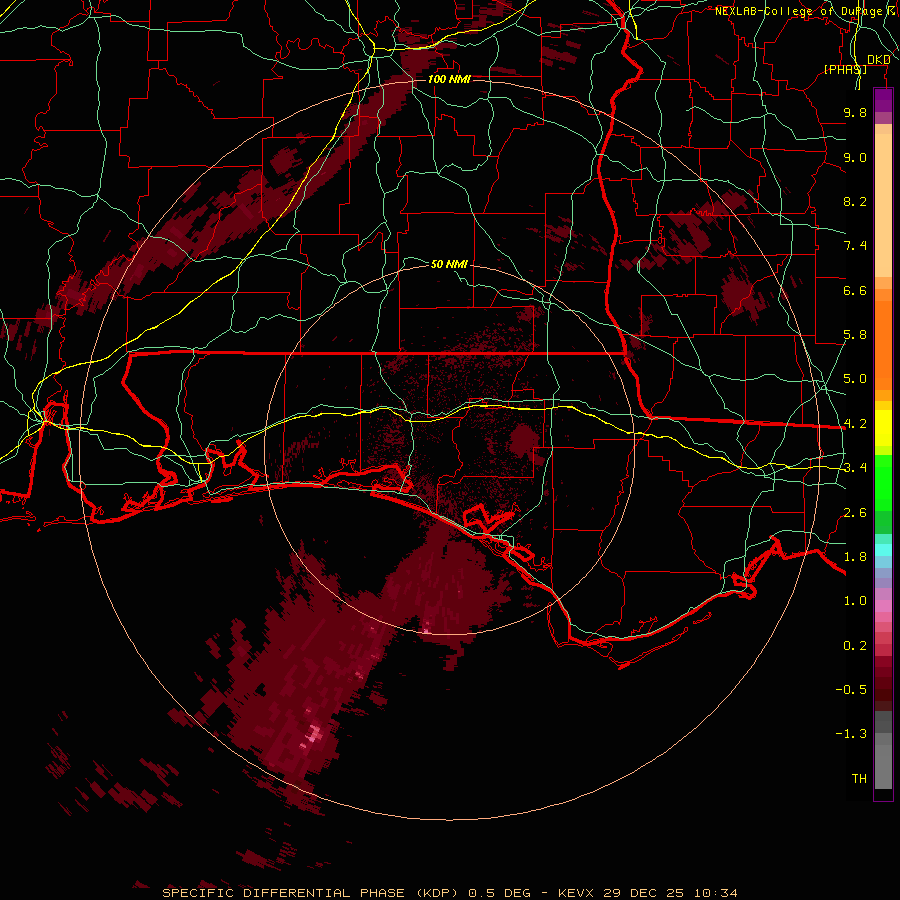The height and width of the screenshot is (900, 900).
Task: Click the yellow segment of the color bar
Action: 883,428
